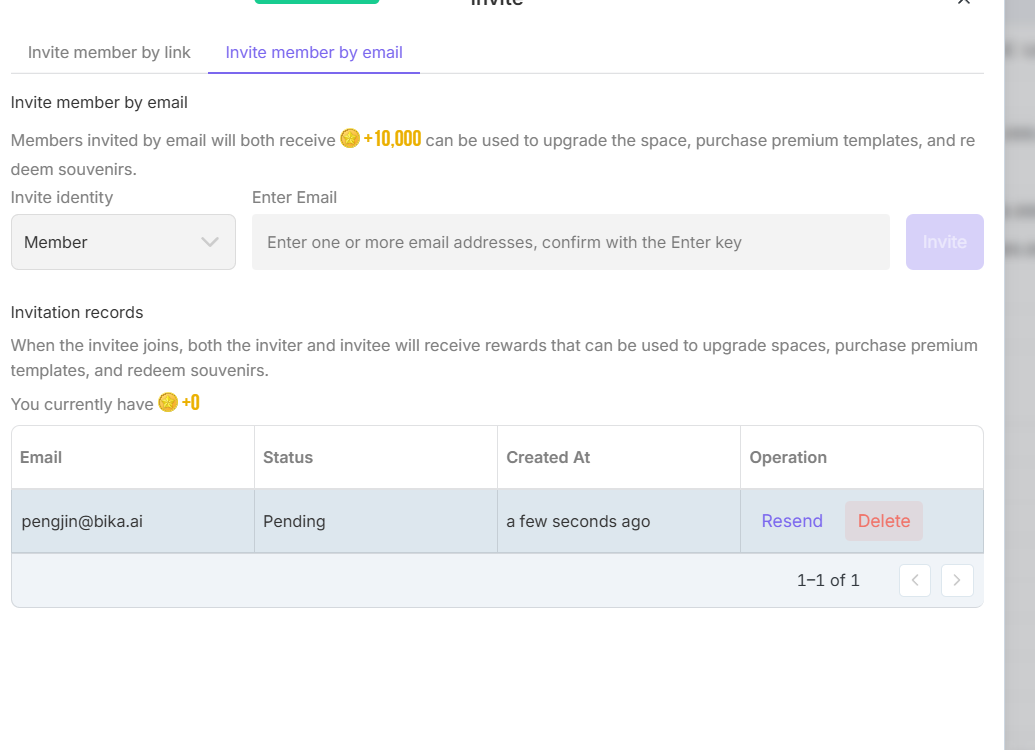The image size is (1035, 750).
Task: Switch to Invite member by link tab
Action: [x=109, y=53]
